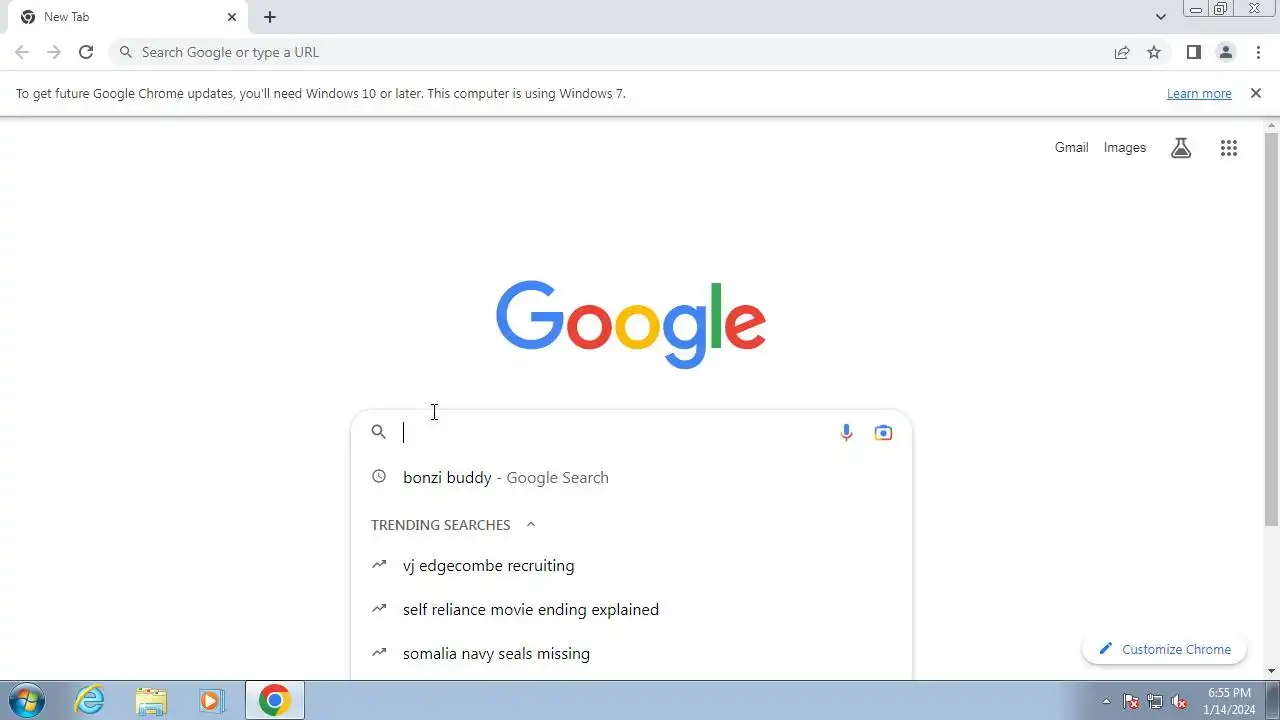Click trending arrow beside vj edgecombe
Image resolution: width=1280 pixels, height=720 pixels.
click(378, 565)
